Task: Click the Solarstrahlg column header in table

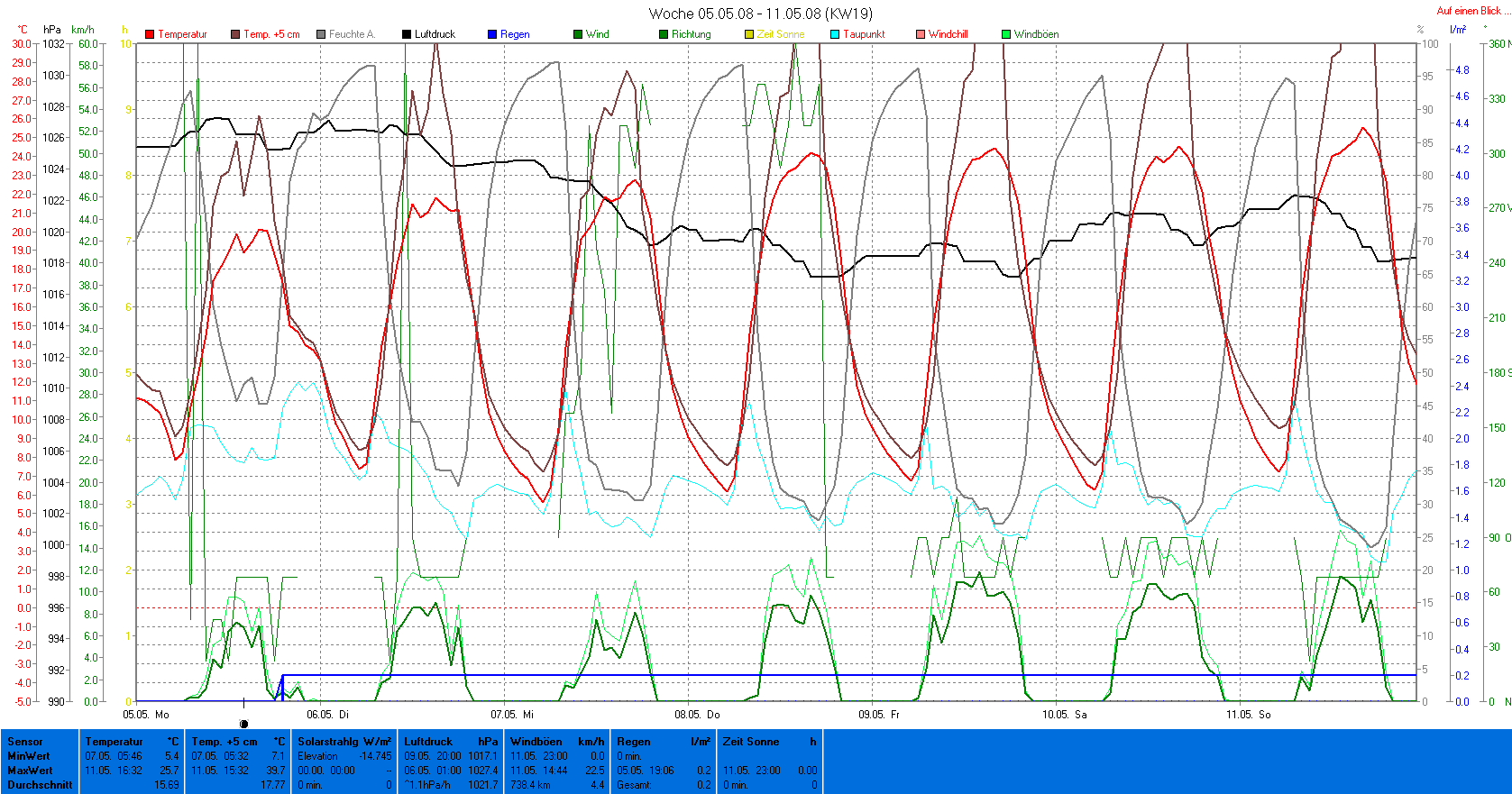Action: (344, 742)
